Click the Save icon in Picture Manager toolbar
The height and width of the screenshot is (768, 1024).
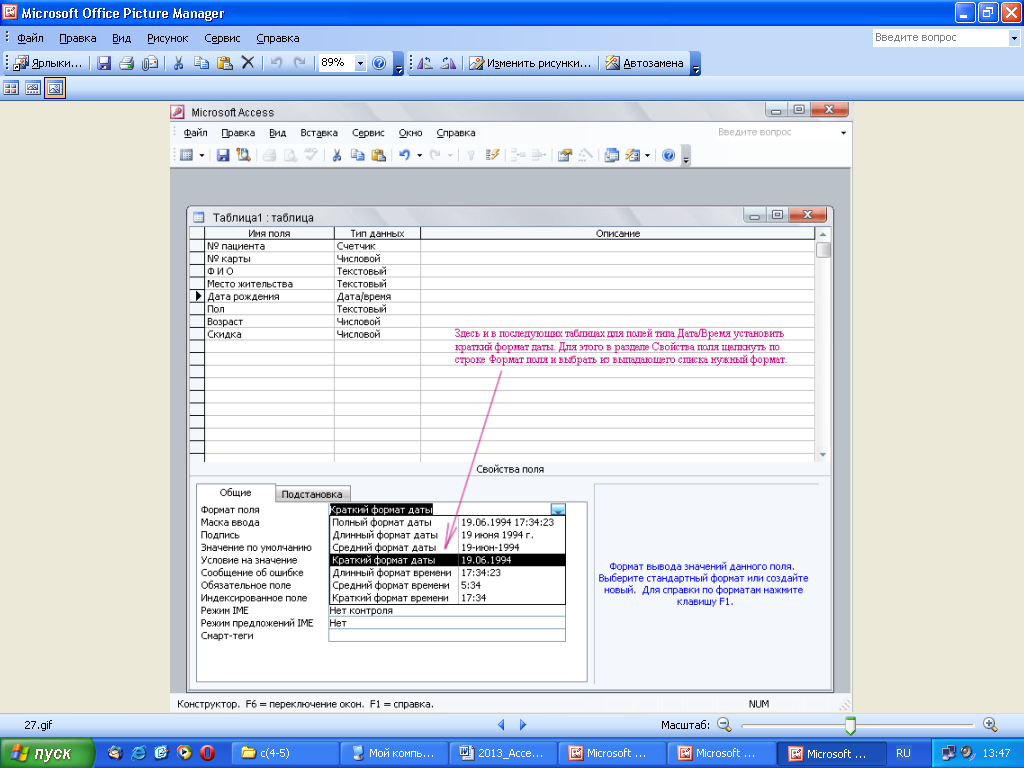[x=104, y=63]
